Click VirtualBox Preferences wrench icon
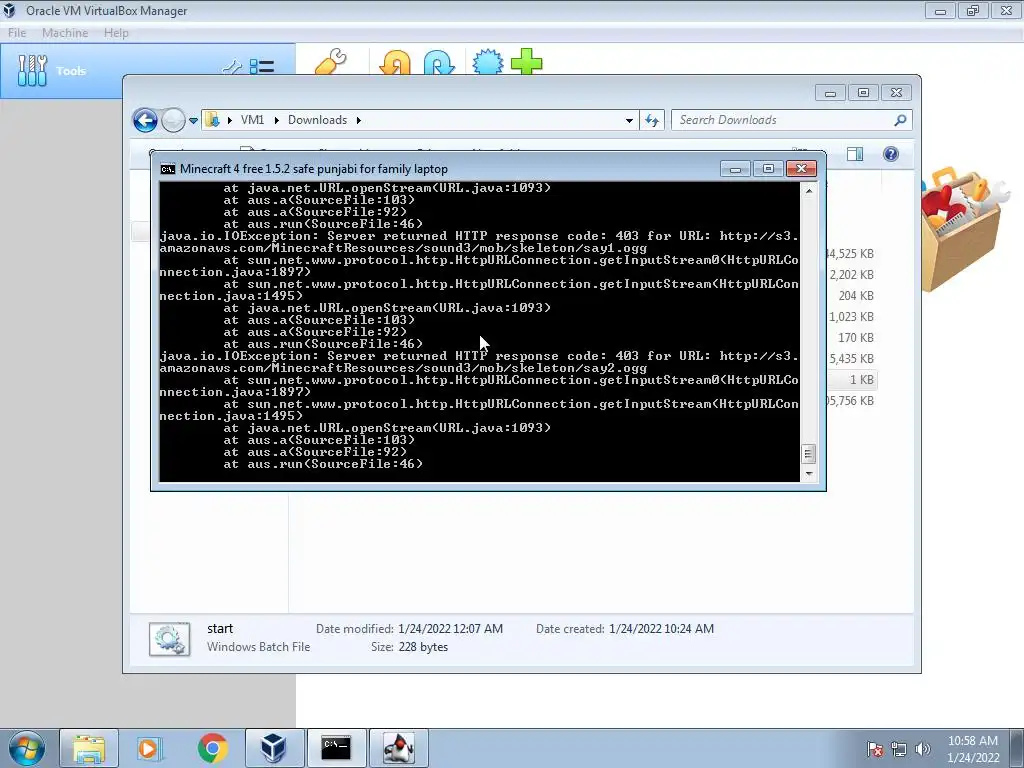 coord(331,63)
